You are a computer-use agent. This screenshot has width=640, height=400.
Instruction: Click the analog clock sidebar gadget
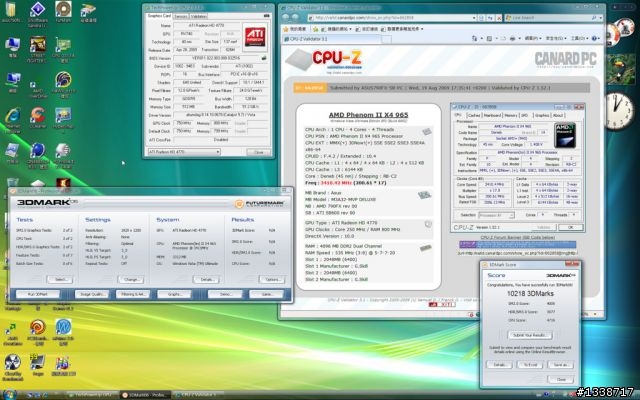click(x=618, y=111)
